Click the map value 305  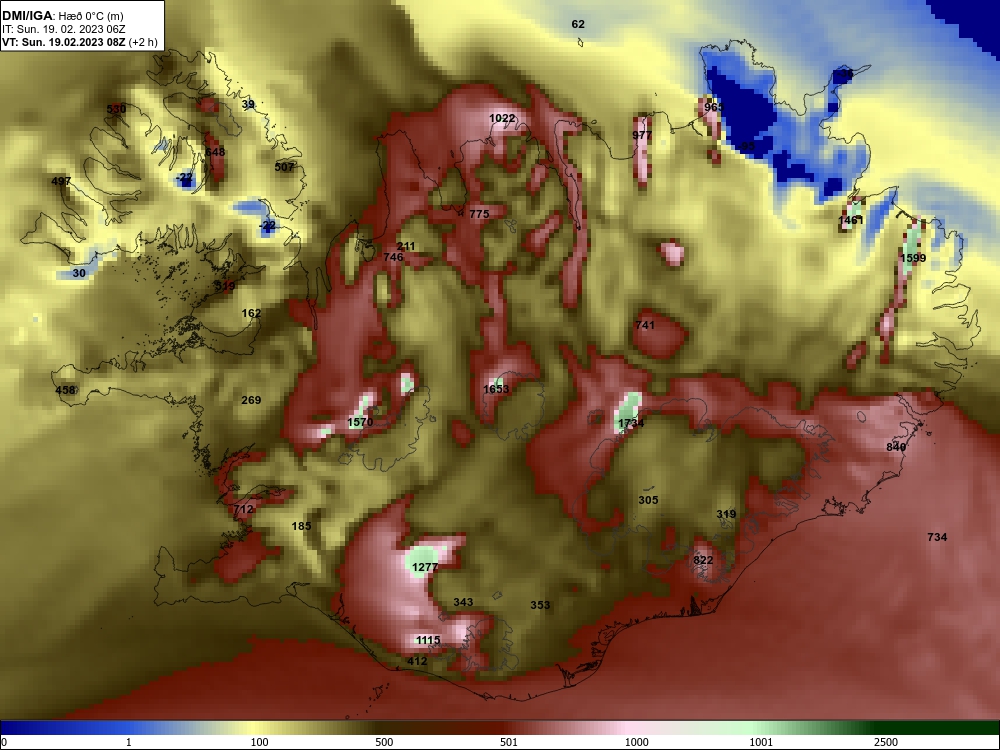648,501
